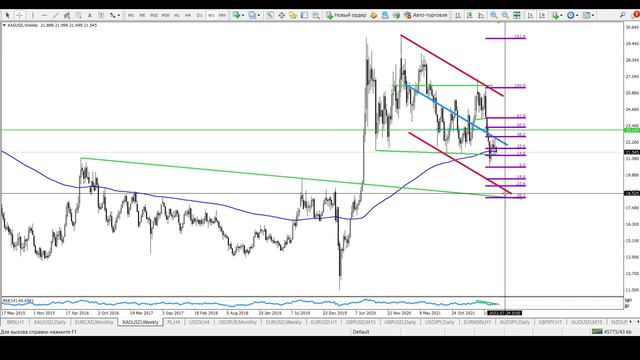
Task: Open the search magnifier in toolbar
Action: tap(623, 15)
